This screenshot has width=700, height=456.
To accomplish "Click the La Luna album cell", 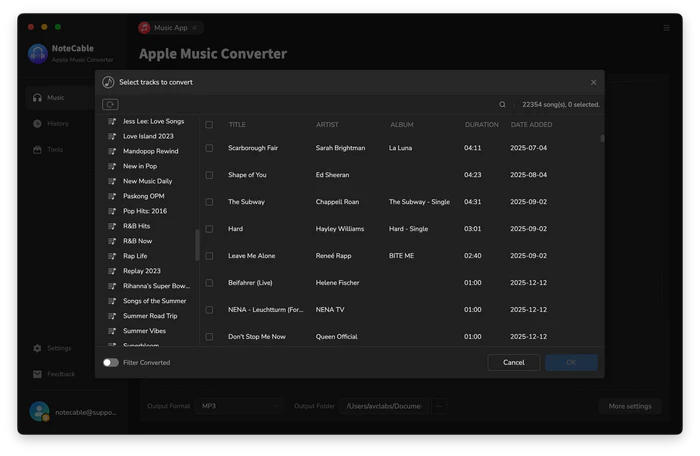I will coord(400,148).
